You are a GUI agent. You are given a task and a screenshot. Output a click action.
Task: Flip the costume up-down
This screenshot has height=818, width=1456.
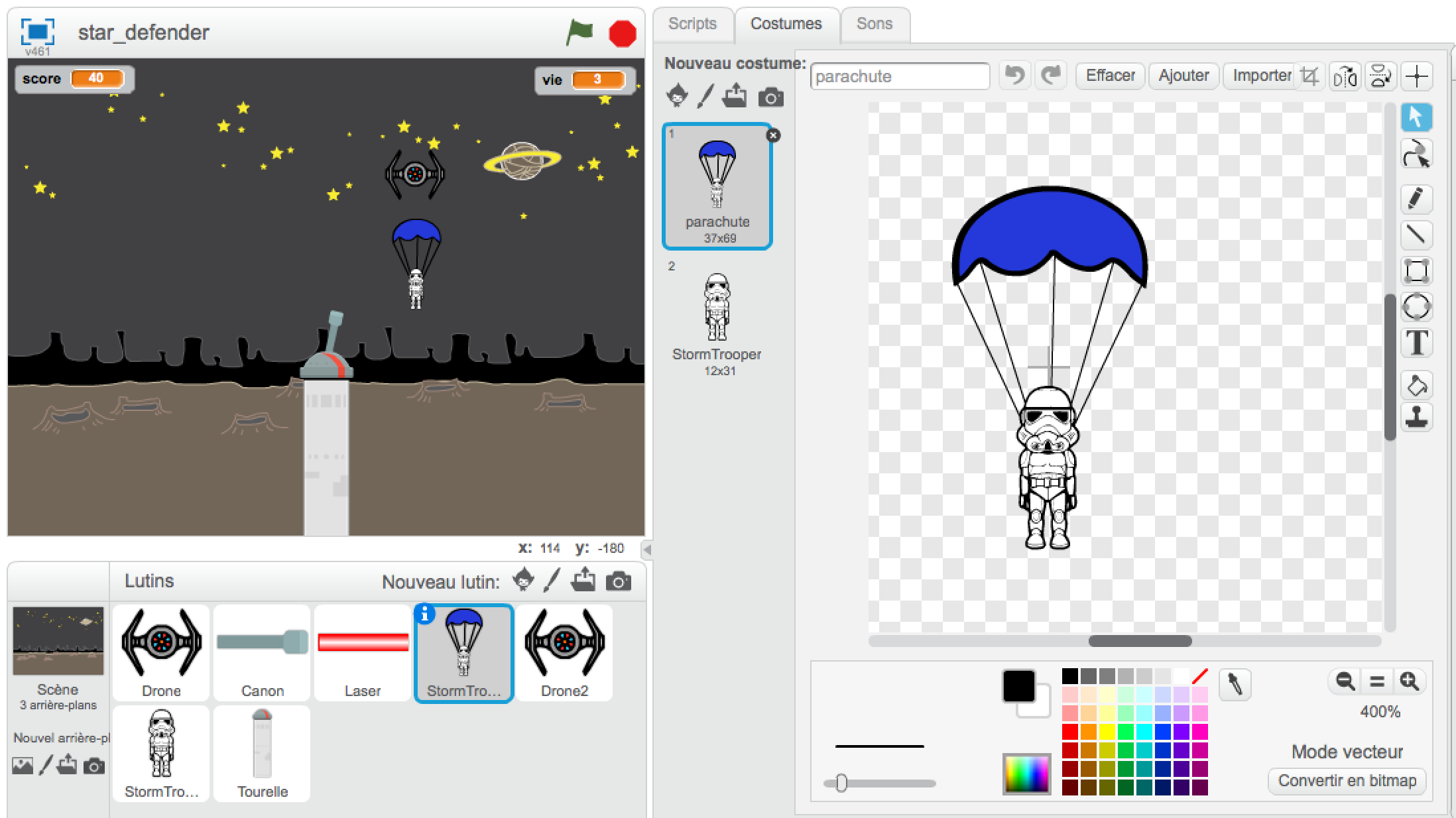1381,76
